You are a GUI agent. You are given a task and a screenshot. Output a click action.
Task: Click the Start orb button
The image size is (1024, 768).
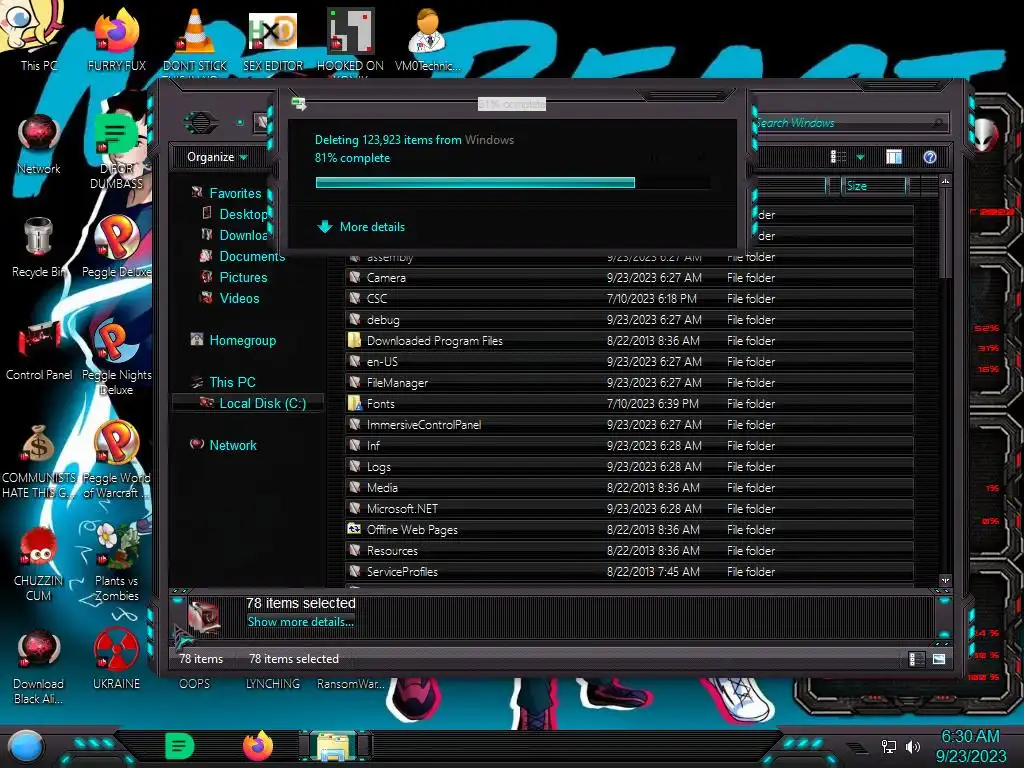coord(25,747)
